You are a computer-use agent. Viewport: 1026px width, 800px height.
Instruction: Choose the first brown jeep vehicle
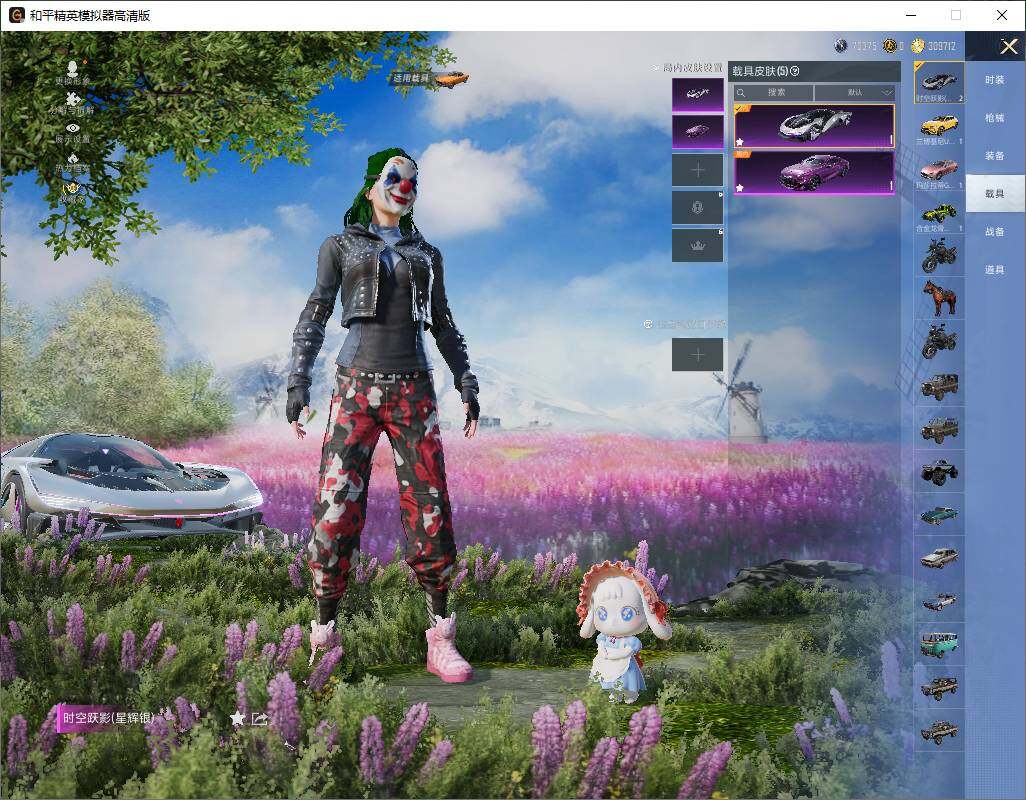(x=939, y=385)
